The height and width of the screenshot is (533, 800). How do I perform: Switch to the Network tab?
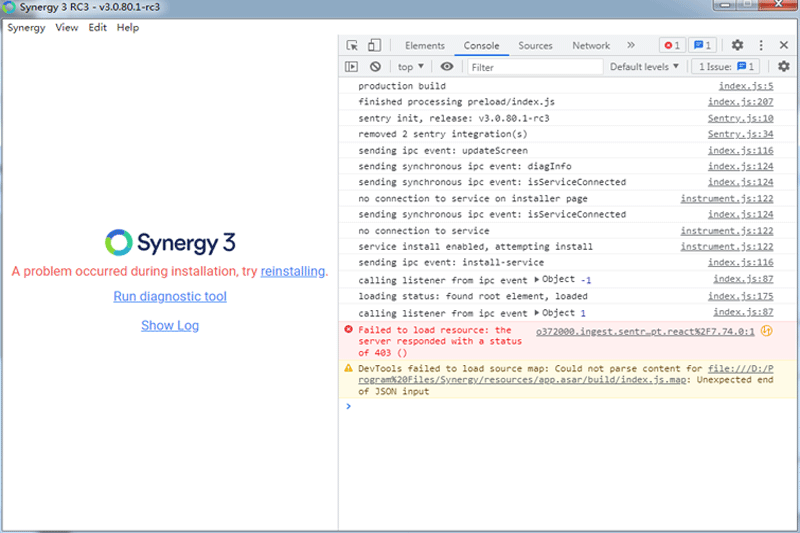pyautogui.click(x=591, y=45)
